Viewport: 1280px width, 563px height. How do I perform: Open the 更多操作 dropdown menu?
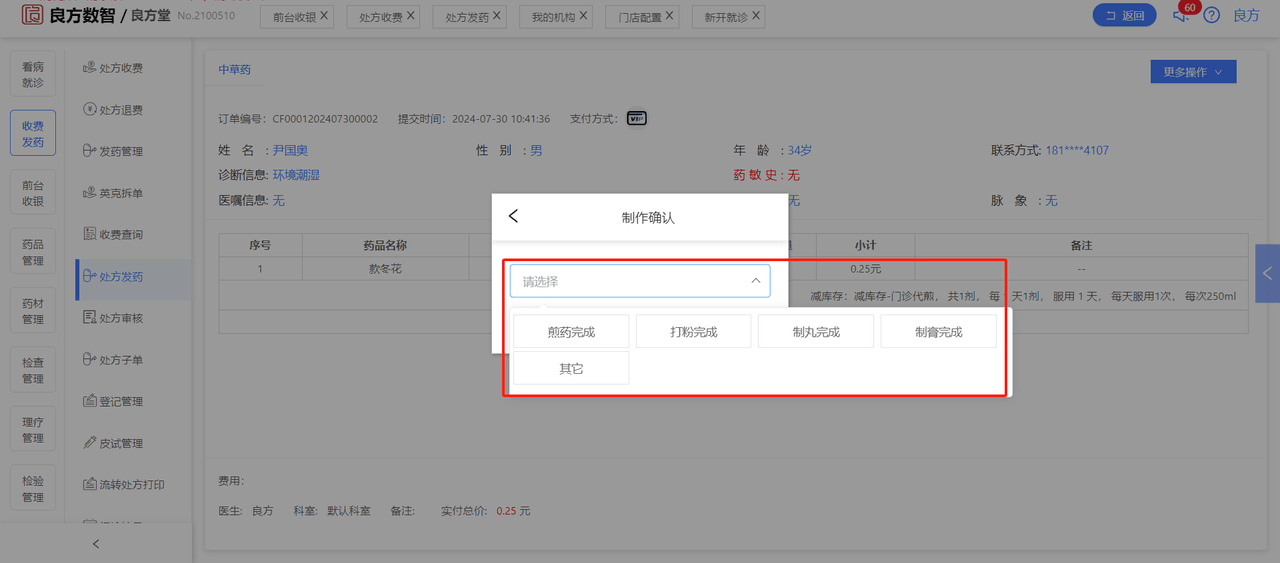click(x=1193, y=72)
